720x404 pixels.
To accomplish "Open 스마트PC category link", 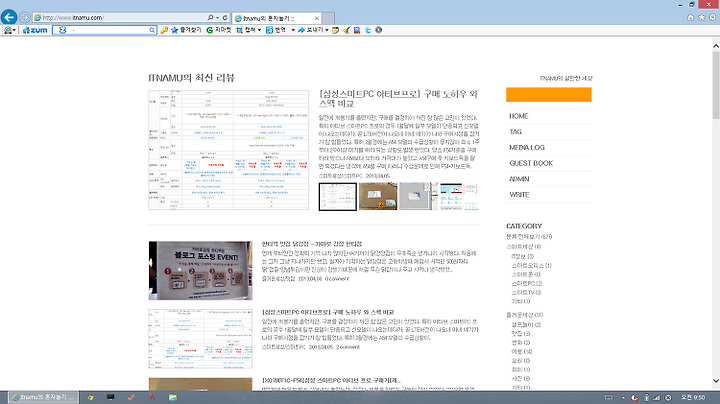I will (527, 283).
